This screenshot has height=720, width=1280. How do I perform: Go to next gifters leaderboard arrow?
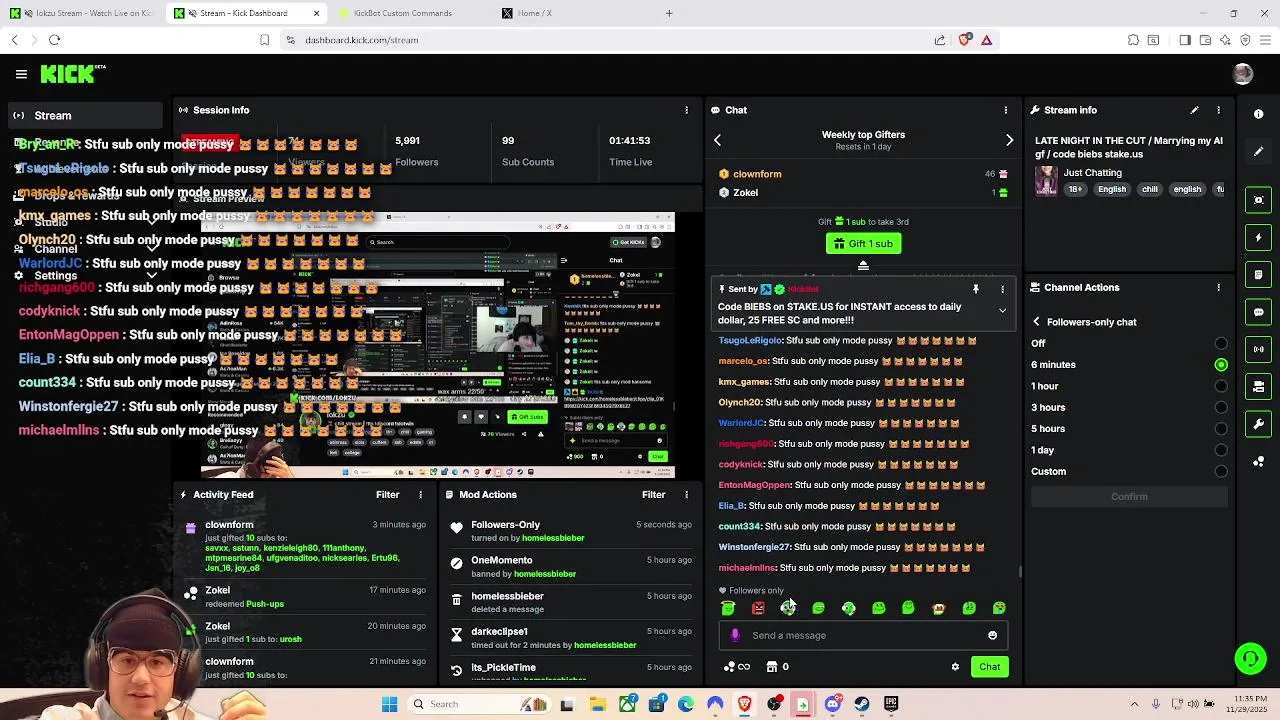[1009, 141]
